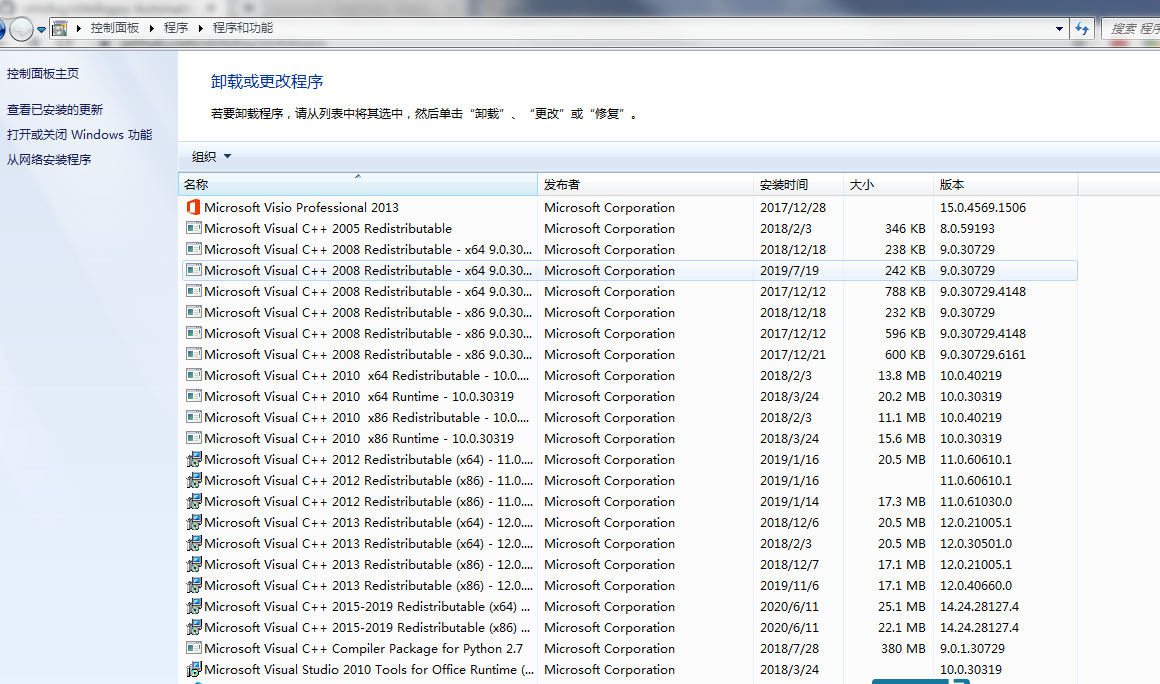Select Visual Studio 2010 Tools for Office Runtime name
Screen dimensions: 1160x684
[x=369, y=669]
